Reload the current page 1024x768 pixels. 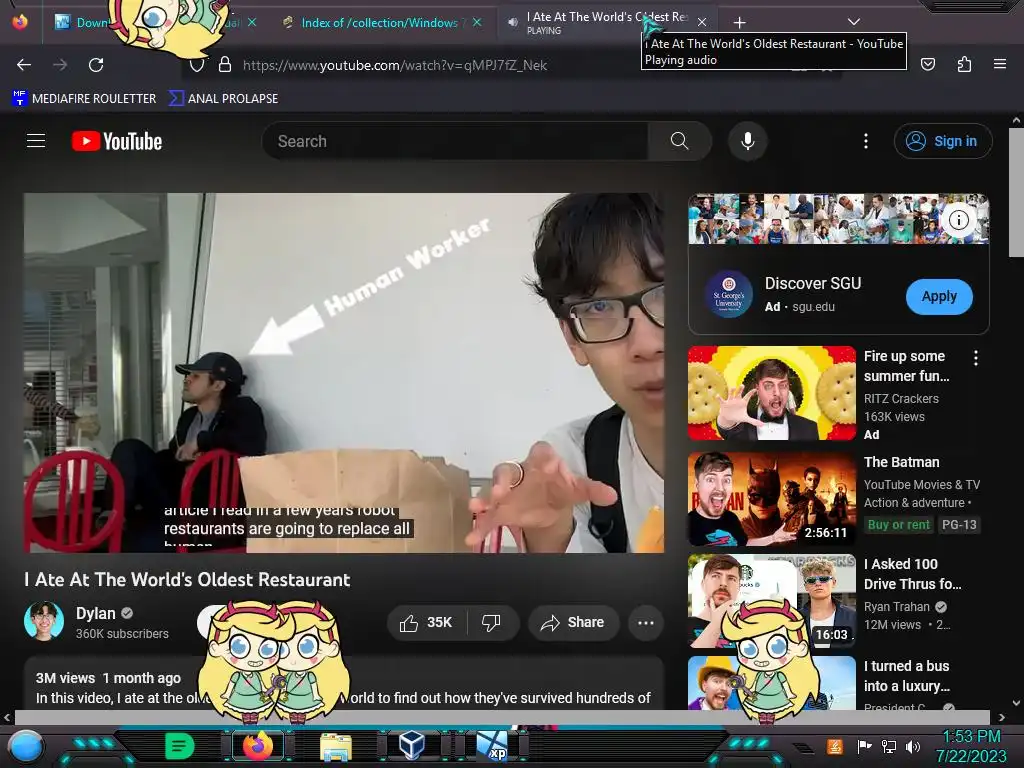pos(96,65)
